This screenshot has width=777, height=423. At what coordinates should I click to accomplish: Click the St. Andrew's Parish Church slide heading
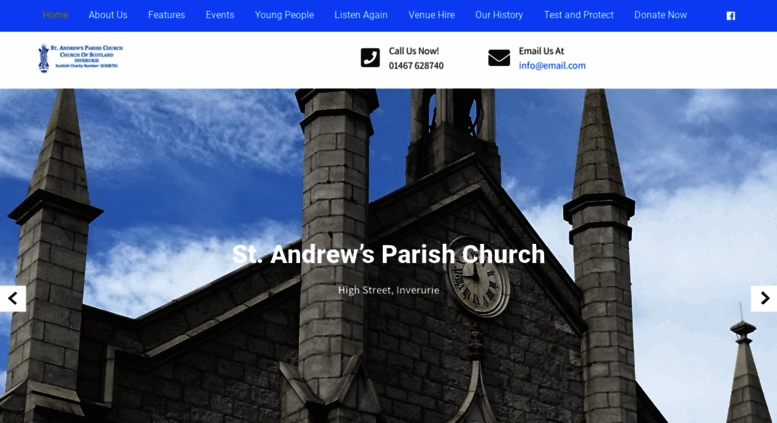point(388,254)
